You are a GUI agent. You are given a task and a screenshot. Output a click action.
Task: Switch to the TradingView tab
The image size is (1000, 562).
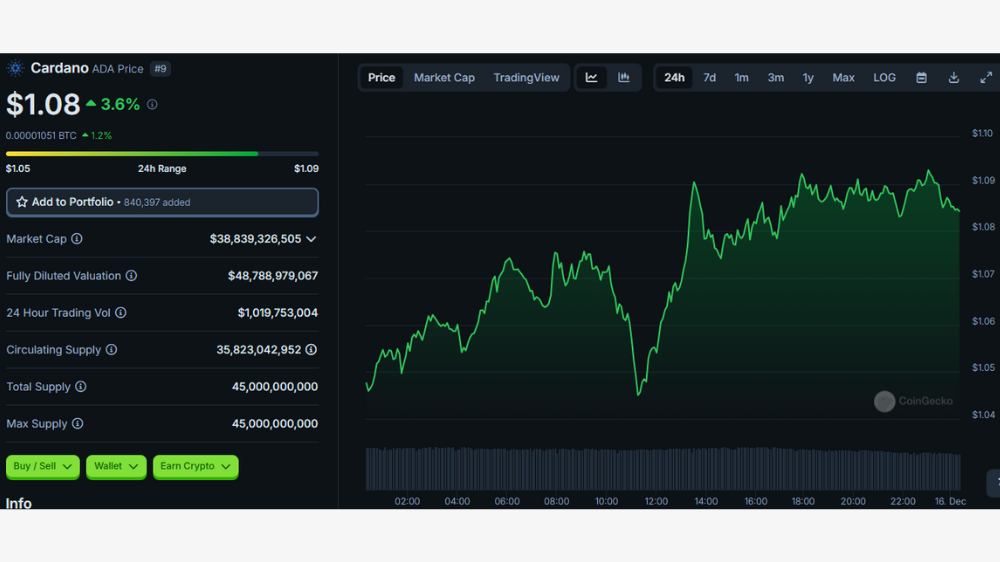point(526,78)
